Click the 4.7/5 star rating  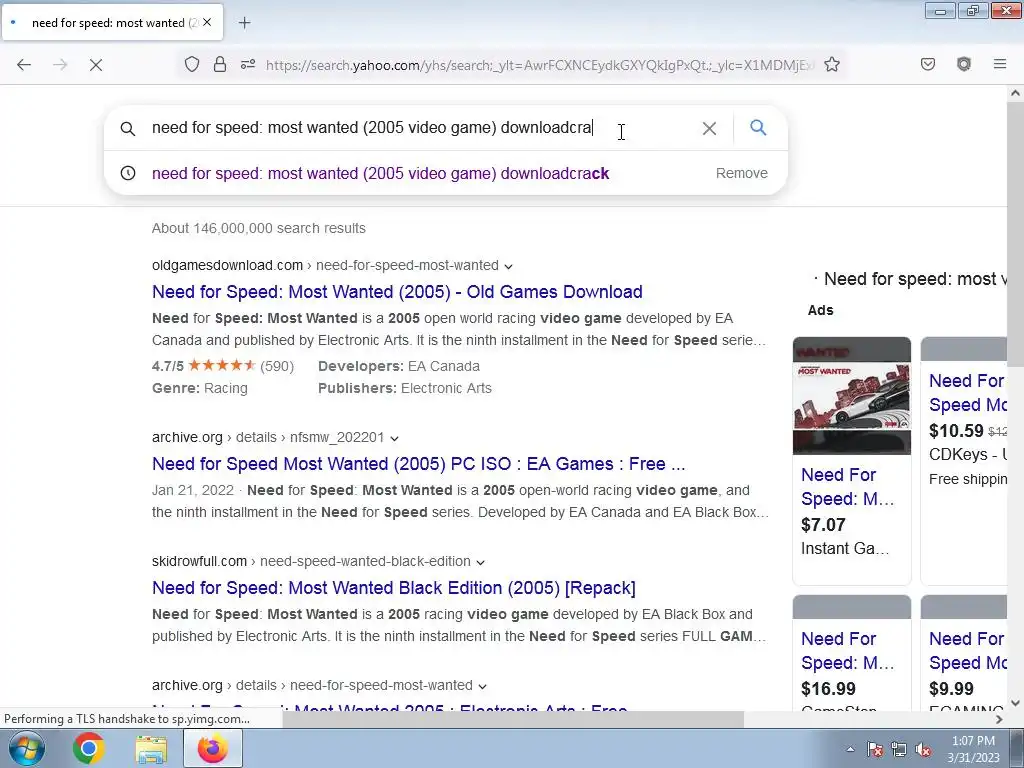(223, 366)
